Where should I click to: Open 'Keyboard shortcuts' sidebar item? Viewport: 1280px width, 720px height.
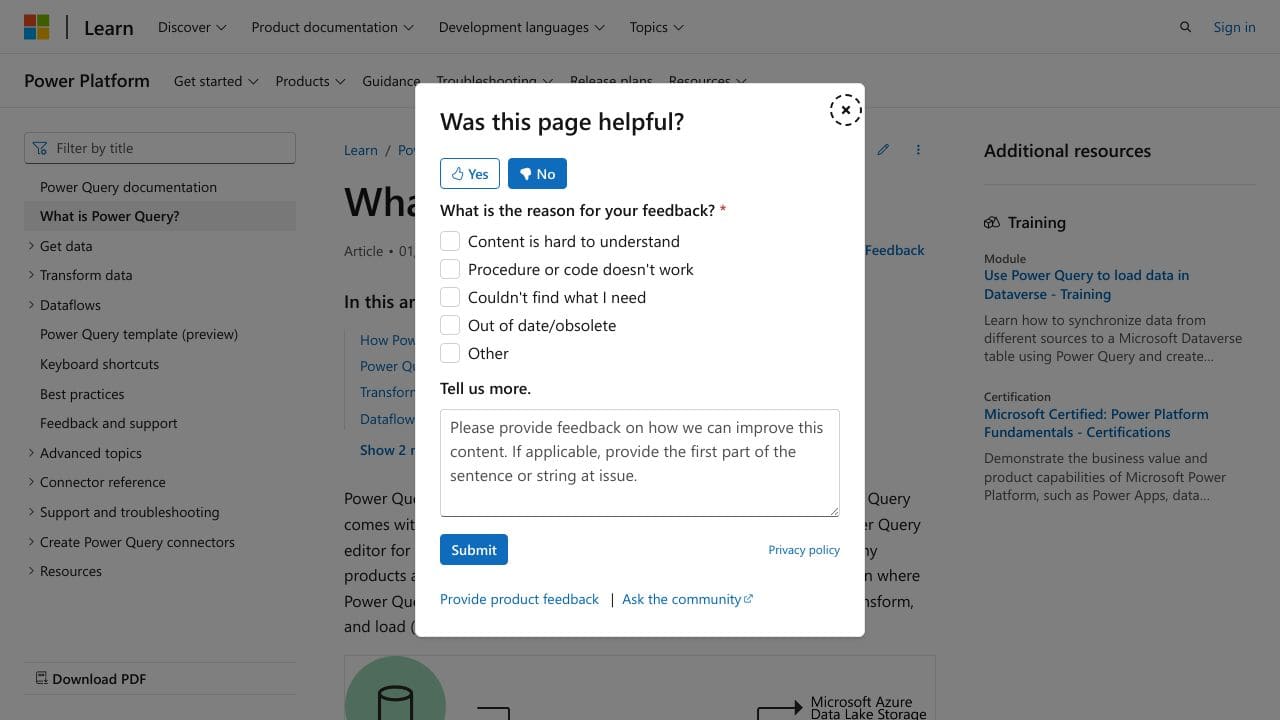(99, 364)
